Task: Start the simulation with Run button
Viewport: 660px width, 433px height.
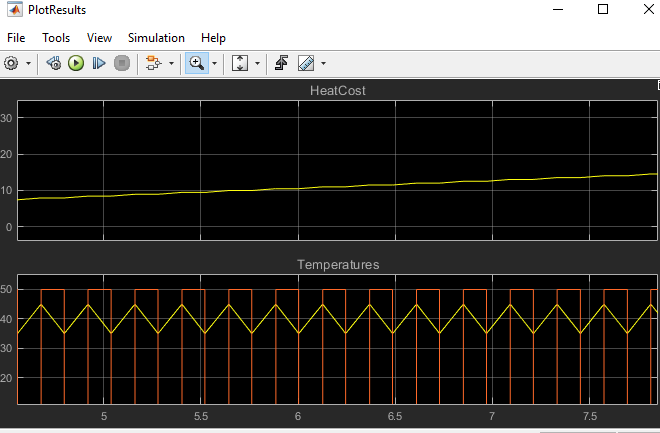Action: [x=76, y=64]
